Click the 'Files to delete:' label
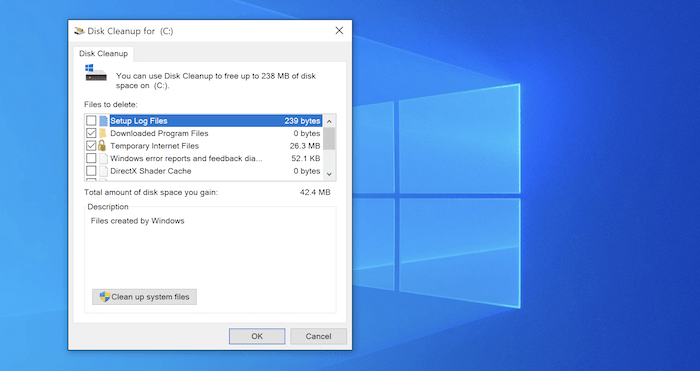The width and height of the screenshot is (700, 371). tap(111, 104)
